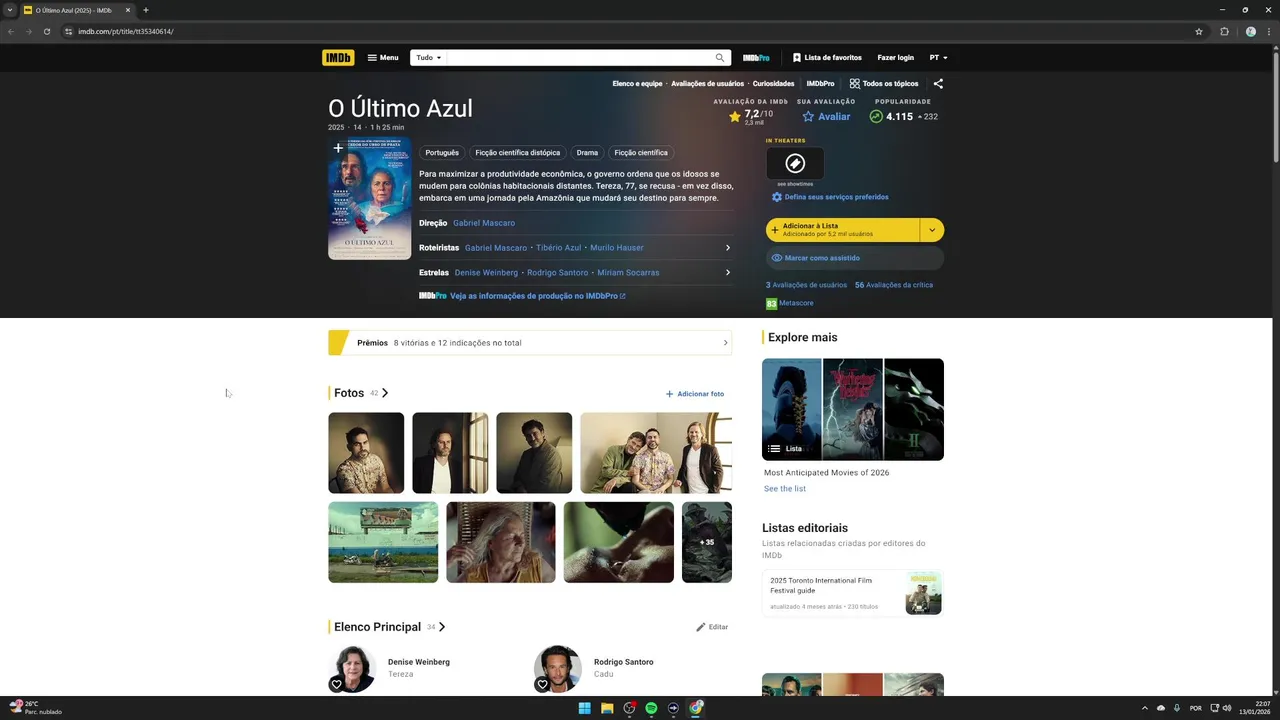Select the Ficção científica chip
This screenshot has width=1280, height=720.
pos(641,153)
